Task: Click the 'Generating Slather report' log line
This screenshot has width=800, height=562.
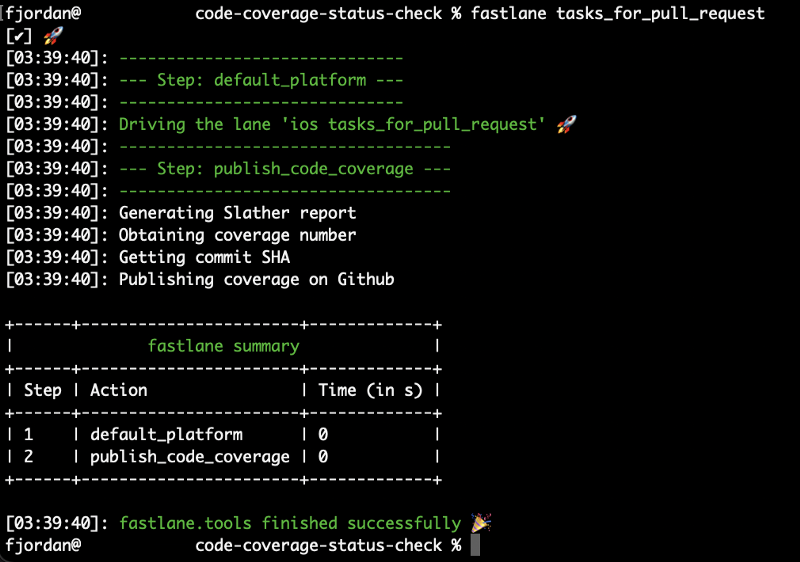Action: coord(237,213)
